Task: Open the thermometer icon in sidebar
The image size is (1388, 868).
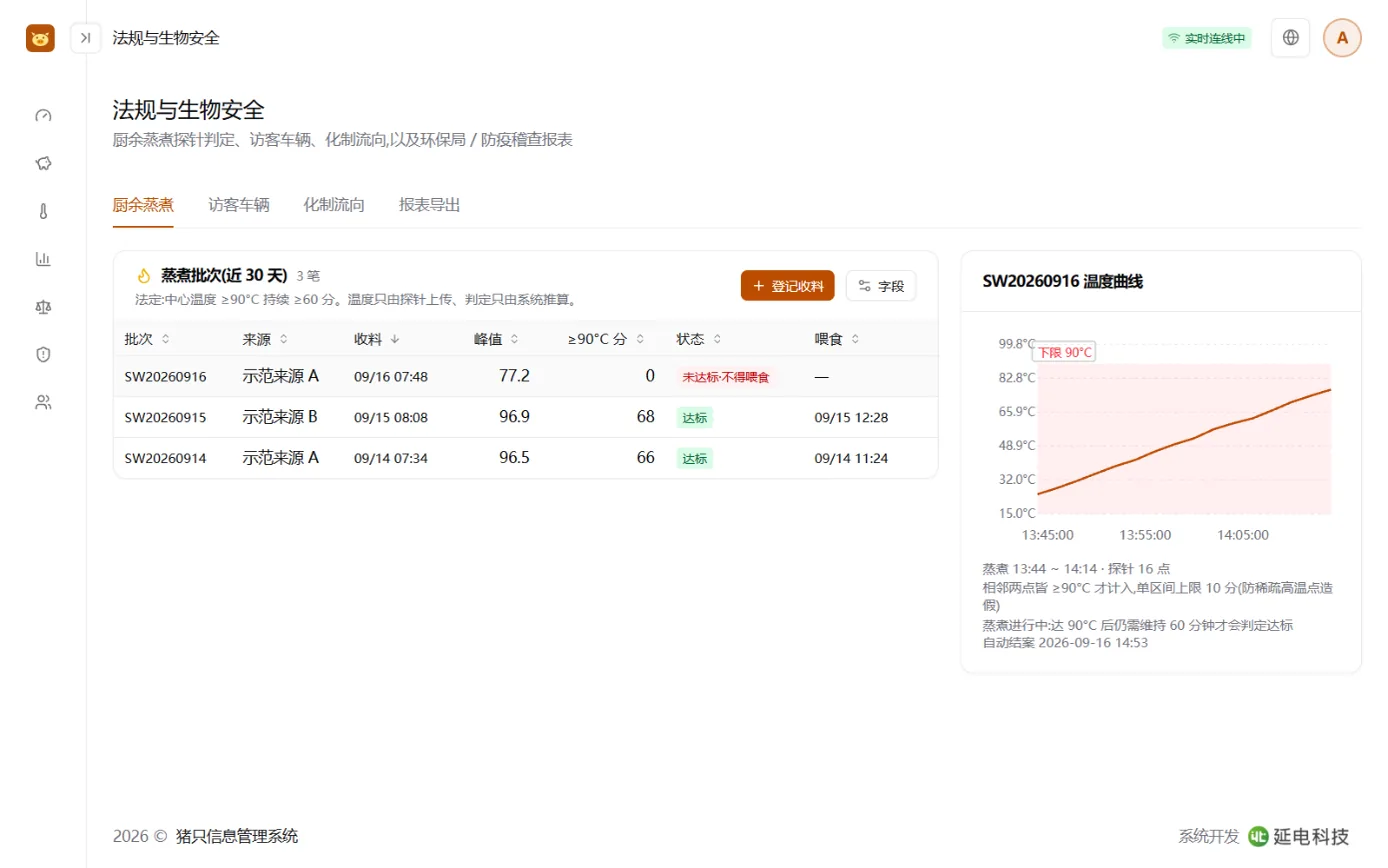Action: (43, 211)
